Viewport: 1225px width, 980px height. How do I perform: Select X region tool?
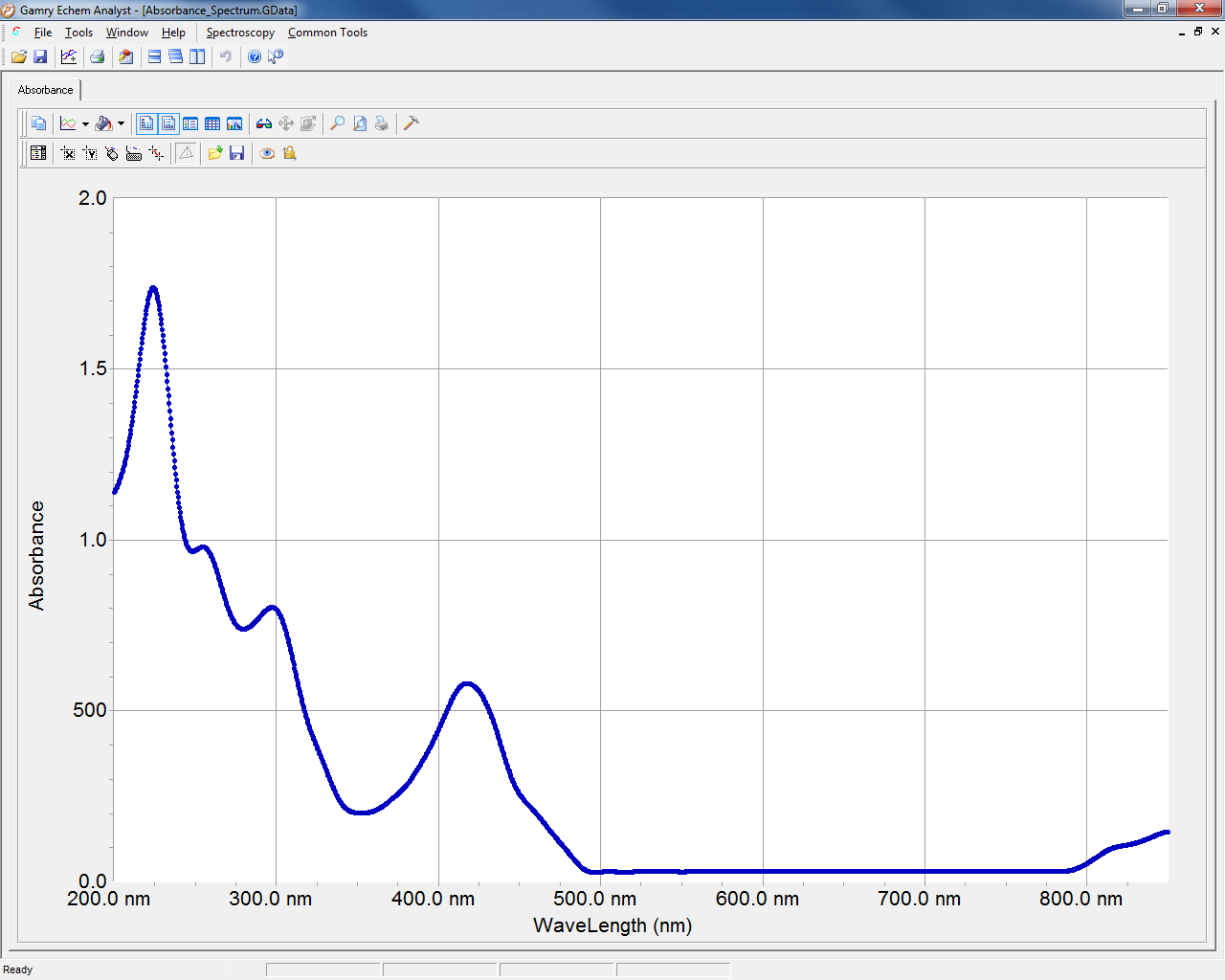tap(68, 153)
